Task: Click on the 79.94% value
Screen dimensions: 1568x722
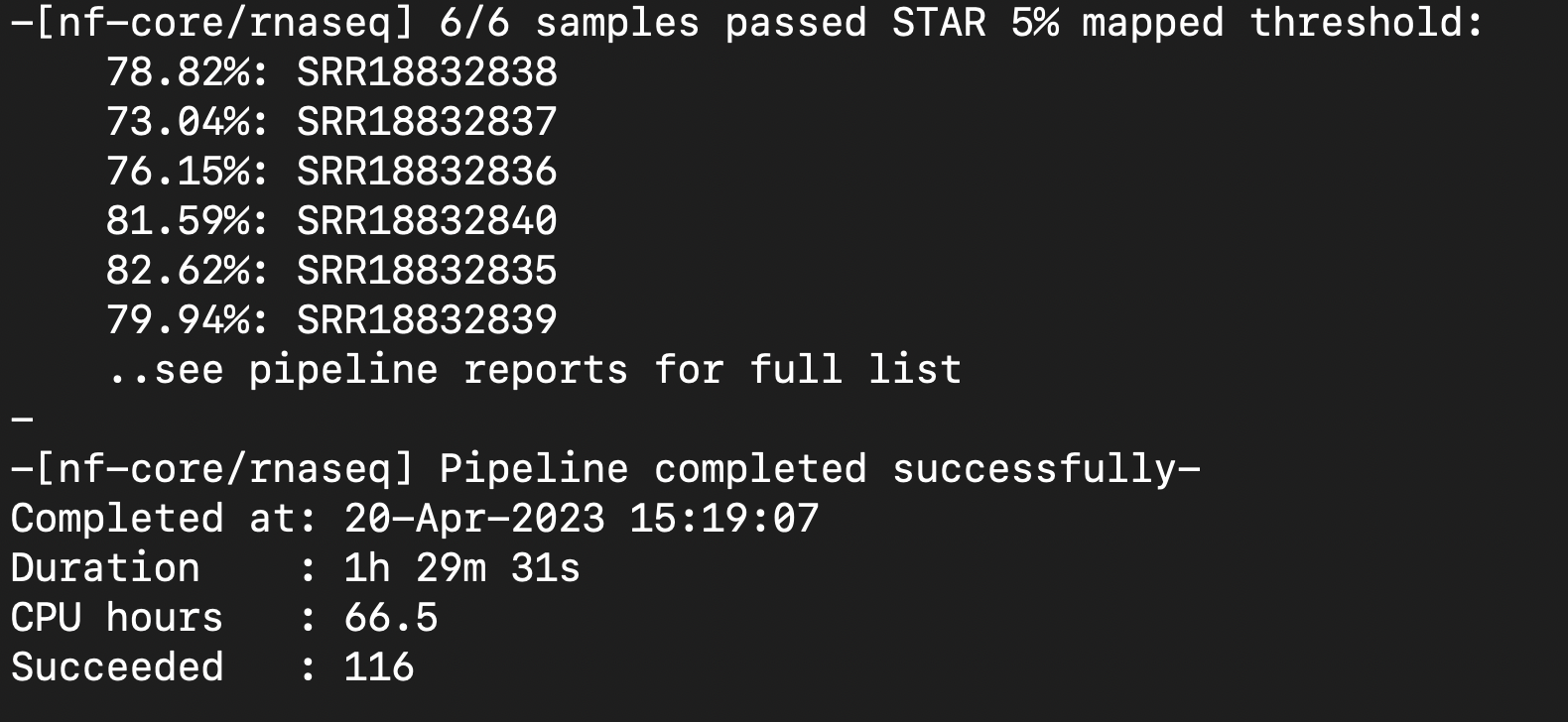Action: (x=179, y=320)
